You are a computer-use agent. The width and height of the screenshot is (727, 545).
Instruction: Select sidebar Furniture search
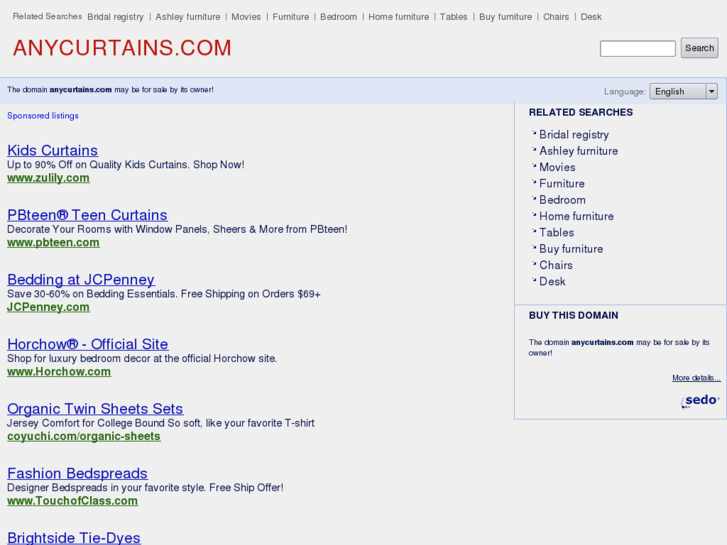[561, 183]
